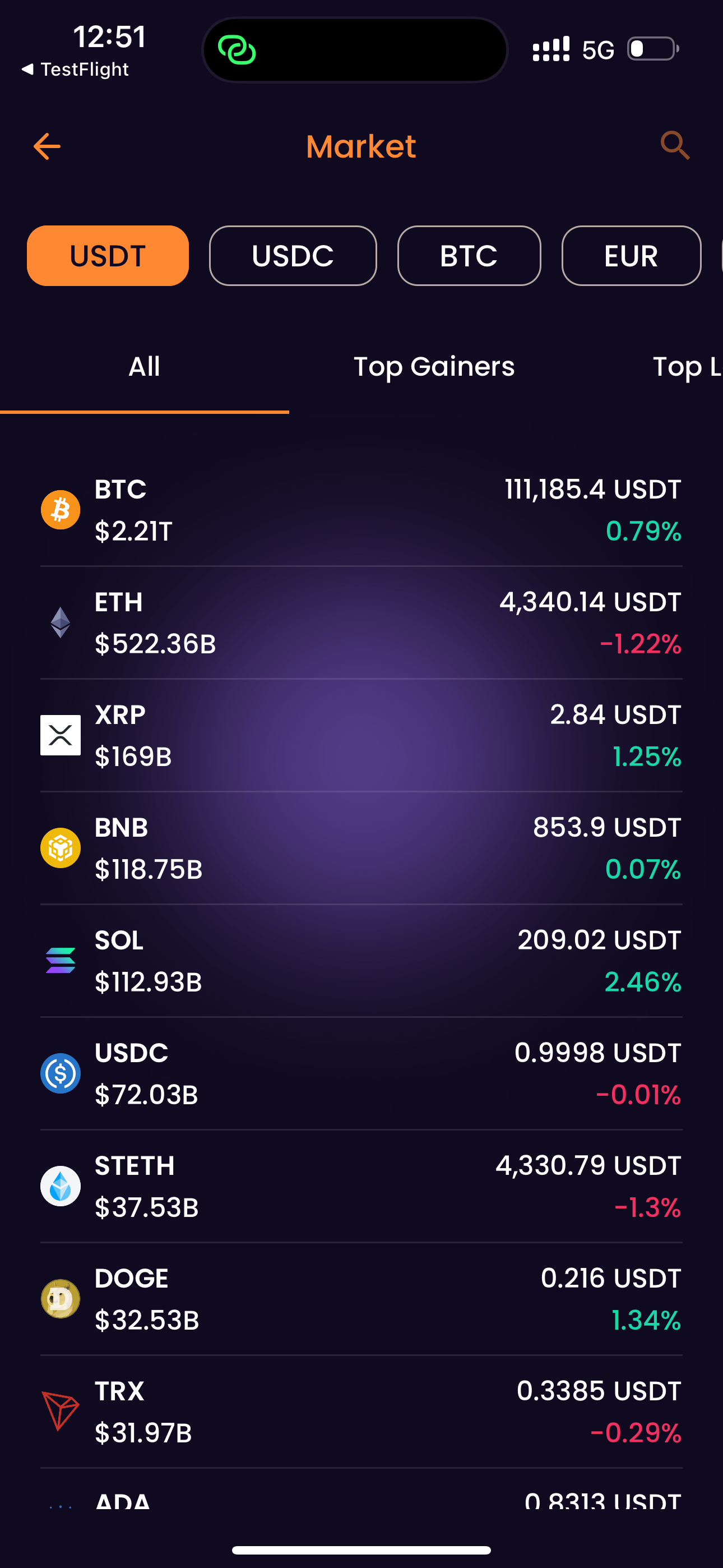The width and height of the screenshot is (723, 1568).
Task: Show the All coins tab
Action: pos(144,367)
